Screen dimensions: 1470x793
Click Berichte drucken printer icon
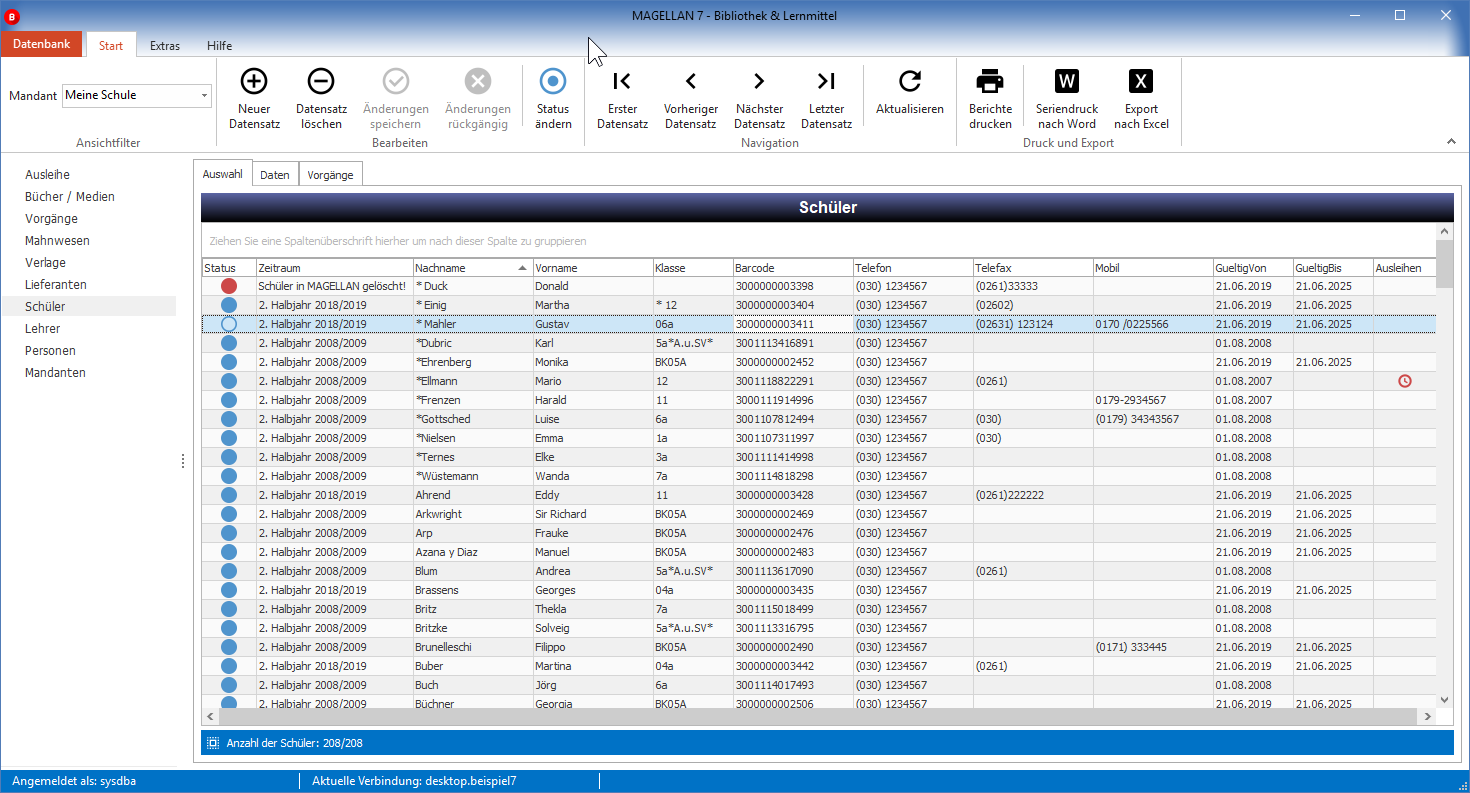pyautogui.click(x=990, y=81)
